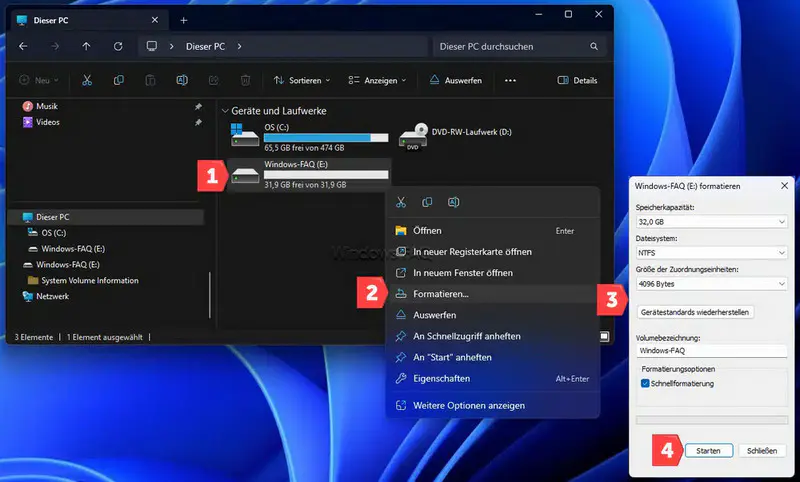Image resolution: width=800 pixels, height=482 pixels.
Task: Close the Dieser PC tab
Action: pyautogui.click(x=155, y=20)
